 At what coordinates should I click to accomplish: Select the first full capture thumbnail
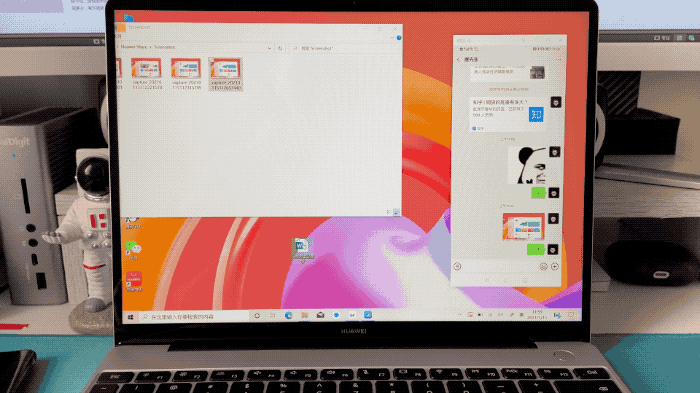pyautogui.click(x=146, y=74)
